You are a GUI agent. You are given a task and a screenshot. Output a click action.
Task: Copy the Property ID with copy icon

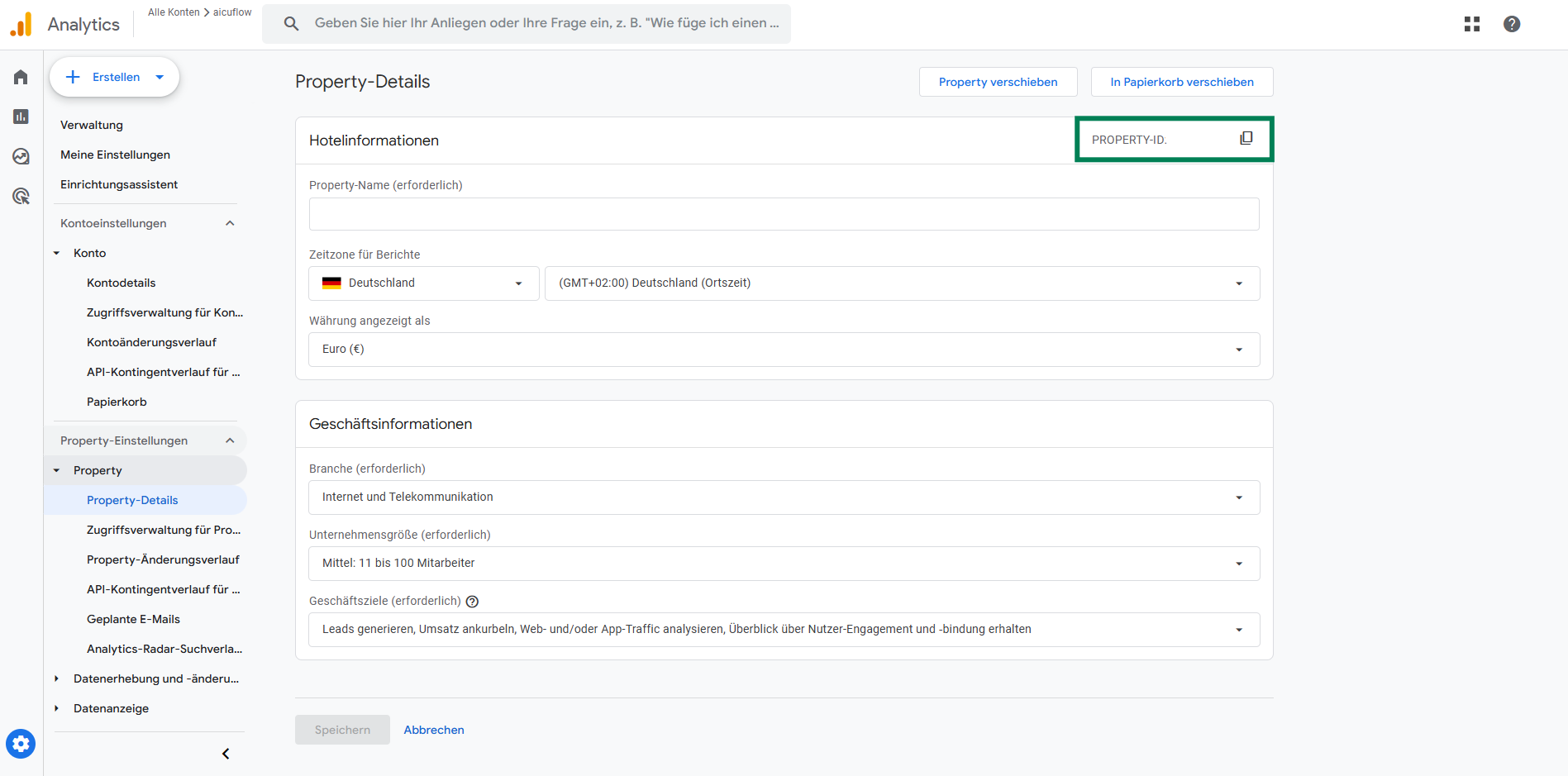point(1246,139)
